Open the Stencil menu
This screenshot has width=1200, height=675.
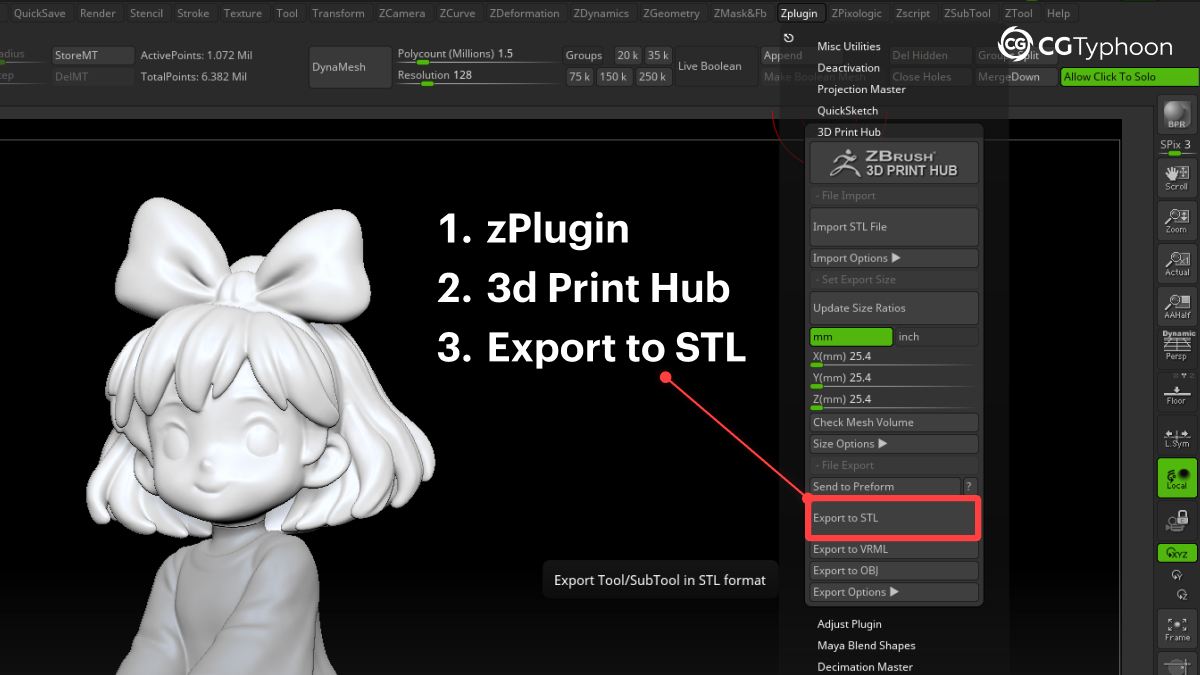point(146,13)
